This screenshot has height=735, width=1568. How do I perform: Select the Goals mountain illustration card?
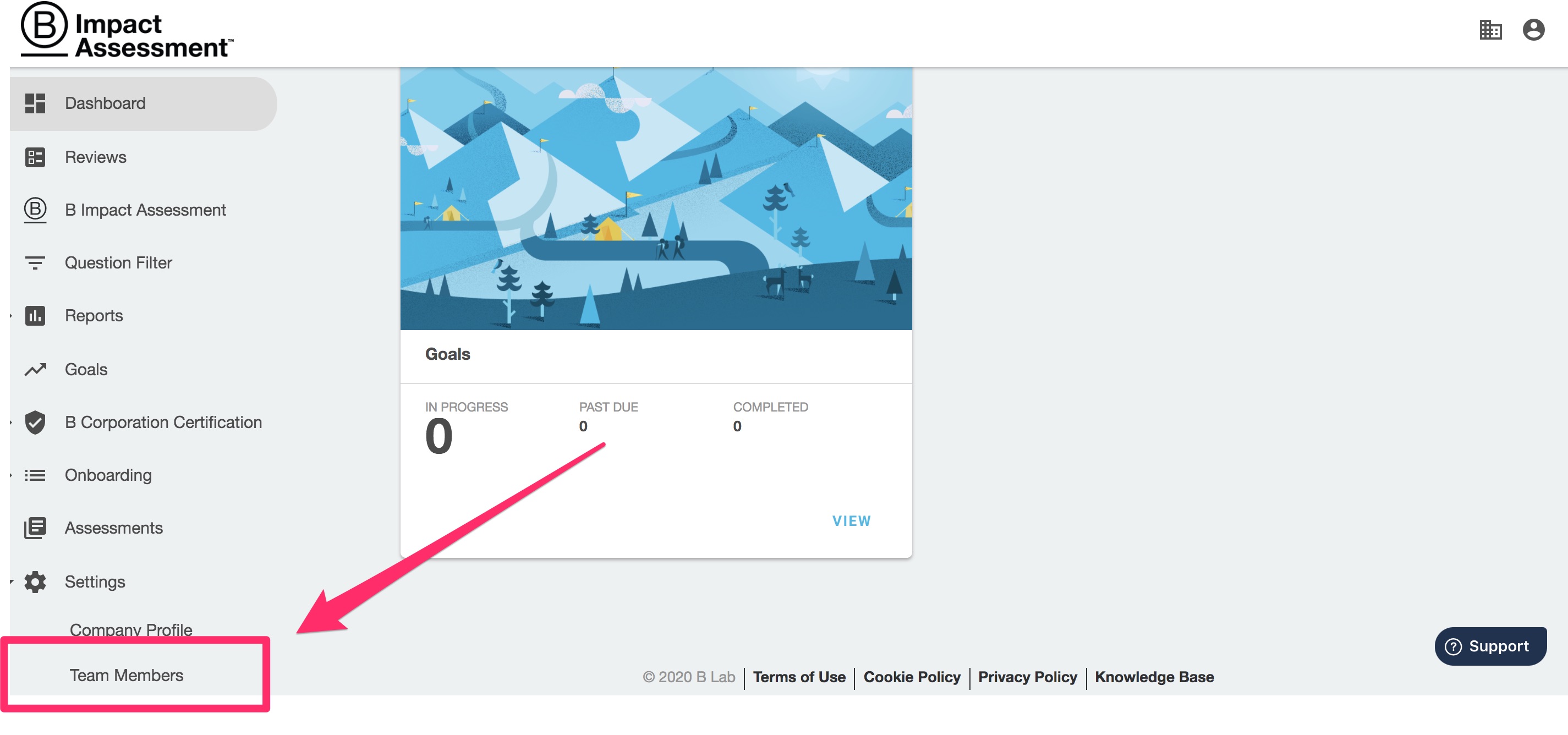coord(656,199)
